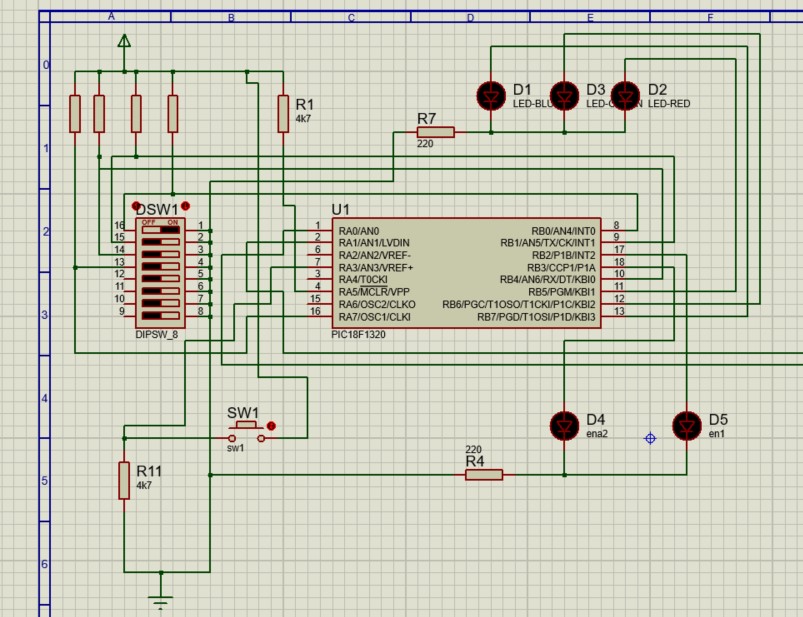
Task: Click the left red actuator above DSW1
Action: click(136, 206)
